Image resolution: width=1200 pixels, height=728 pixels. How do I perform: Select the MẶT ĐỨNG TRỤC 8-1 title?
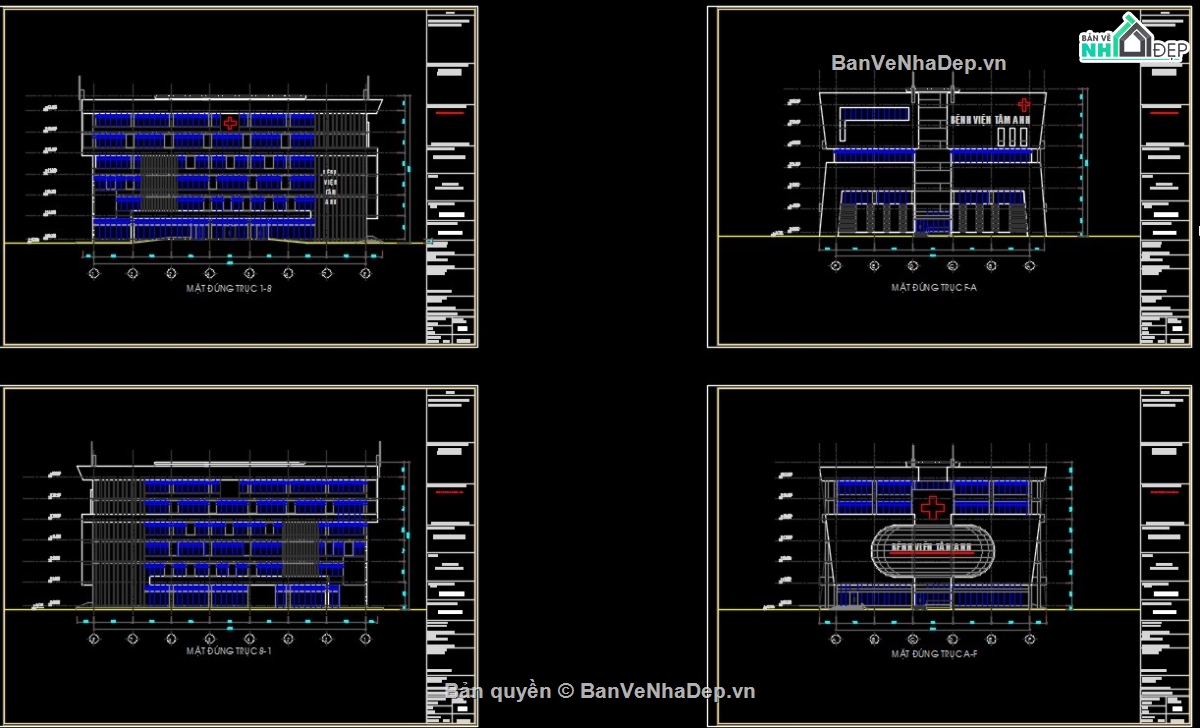tap(228, 651)
